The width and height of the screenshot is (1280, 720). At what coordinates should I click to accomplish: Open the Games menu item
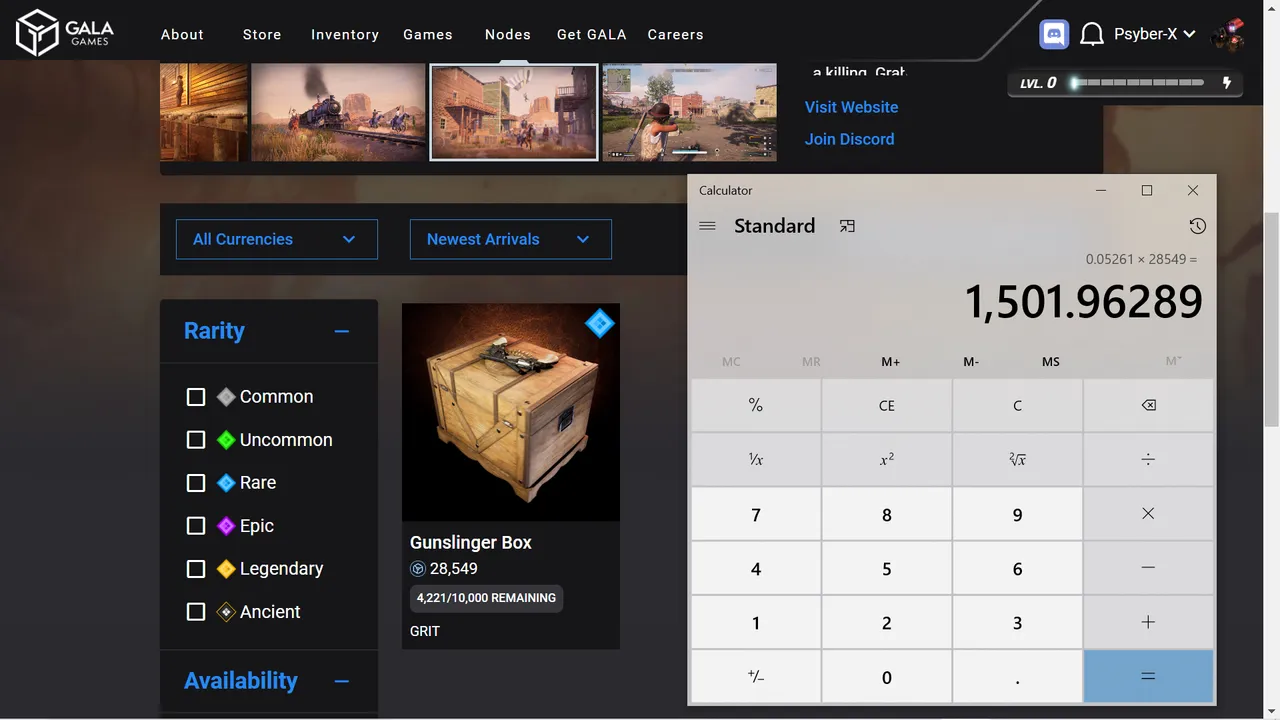[428, 34]
